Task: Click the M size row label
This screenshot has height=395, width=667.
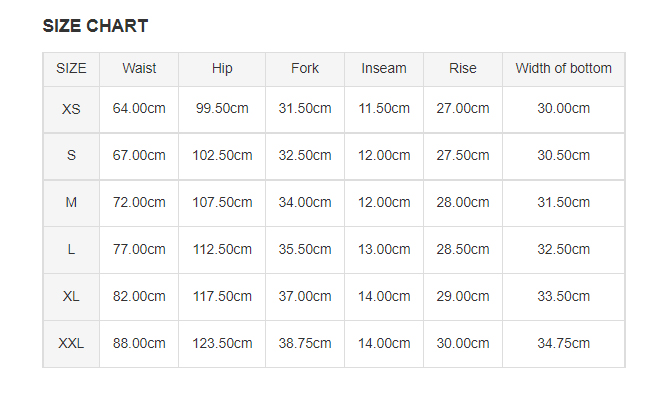Action: click(71, 203)
